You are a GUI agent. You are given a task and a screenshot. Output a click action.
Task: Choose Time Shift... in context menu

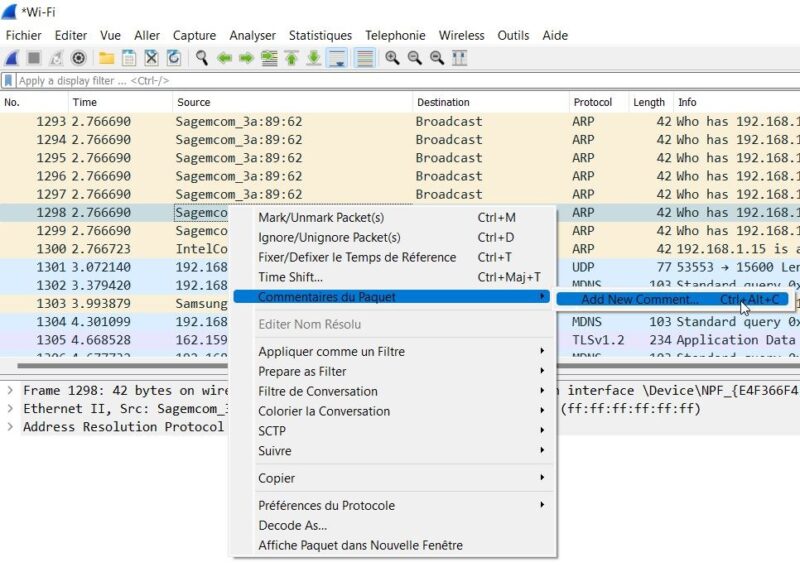pyautogui.click(x=392, y=277)
